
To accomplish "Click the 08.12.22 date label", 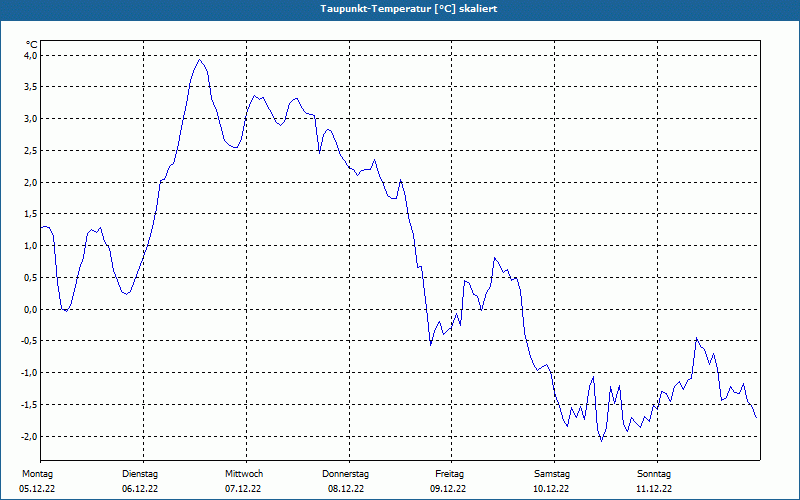I will click(346, 489).
